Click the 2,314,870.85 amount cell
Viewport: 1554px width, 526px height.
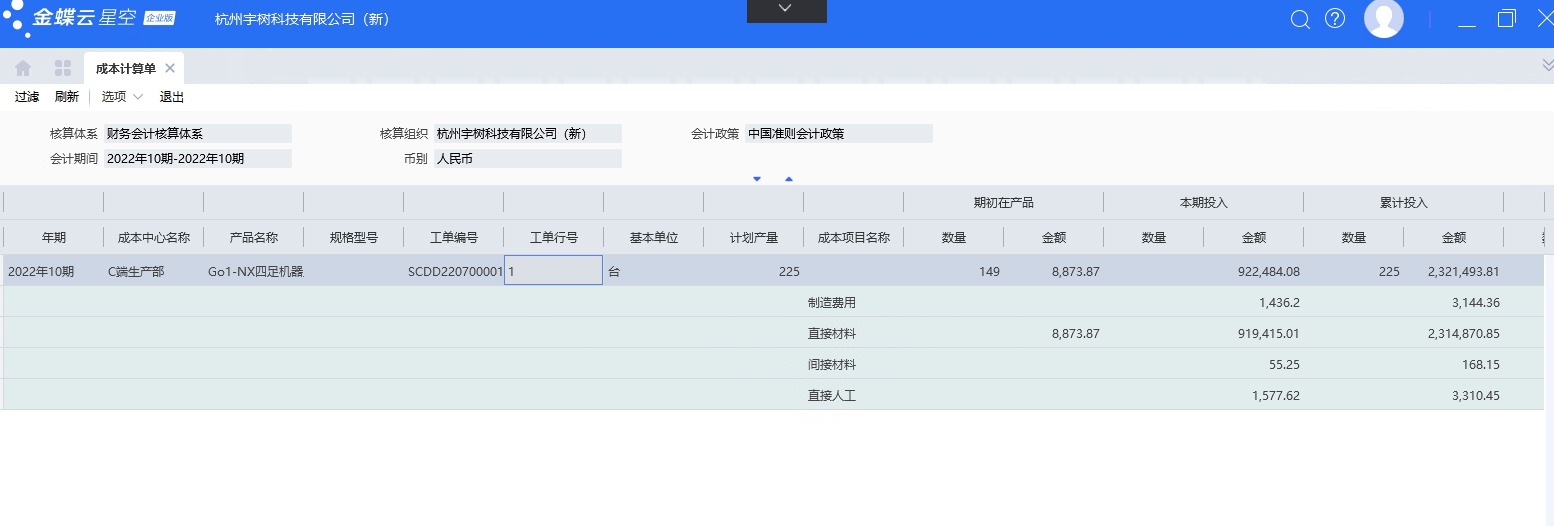pyautogui.click(x=1454, y=333)
